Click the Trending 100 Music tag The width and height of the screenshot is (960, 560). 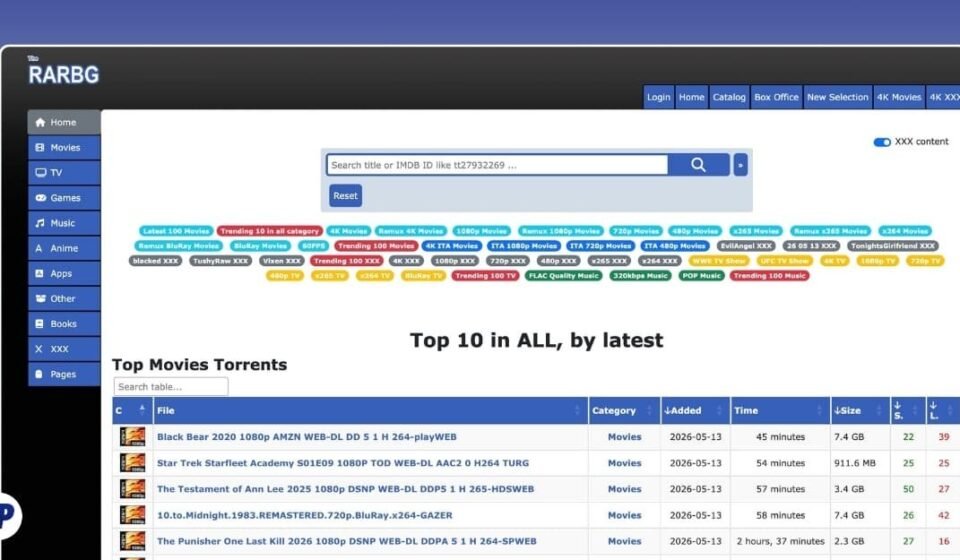(770, 275)
